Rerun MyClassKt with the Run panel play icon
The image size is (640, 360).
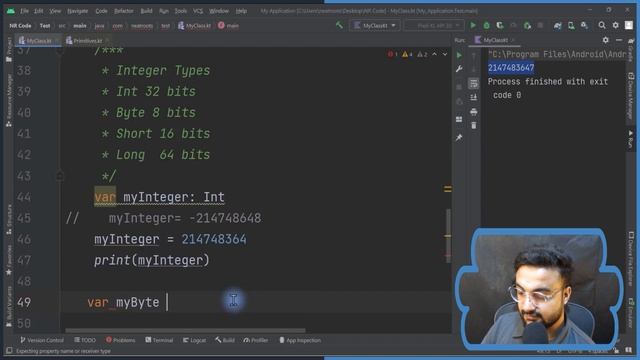(459, 55)
